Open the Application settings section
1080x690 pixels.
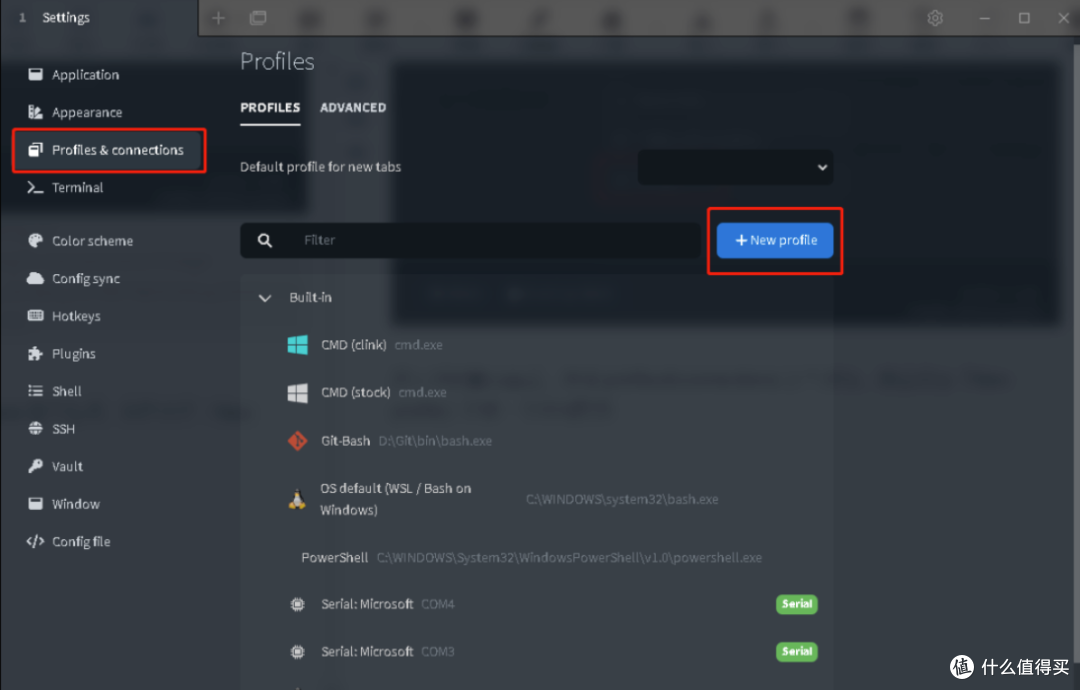[84, 74]
